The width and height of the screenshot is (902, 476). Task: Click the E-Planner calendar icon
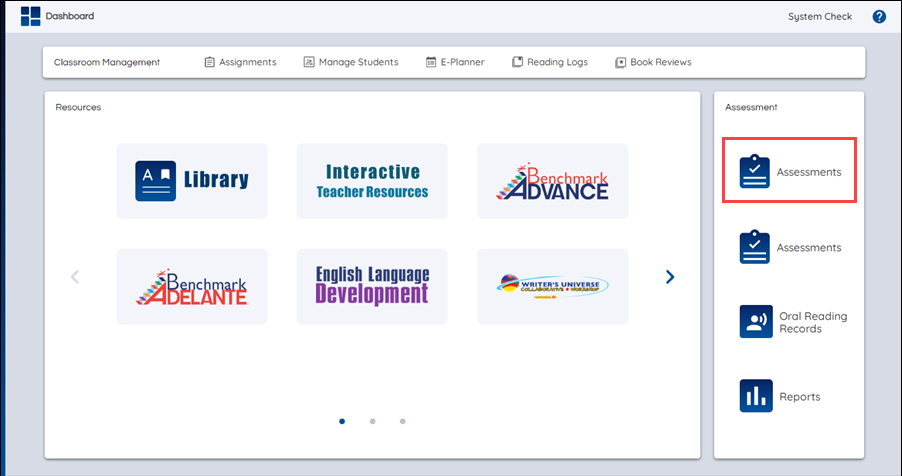click(431, 62)
